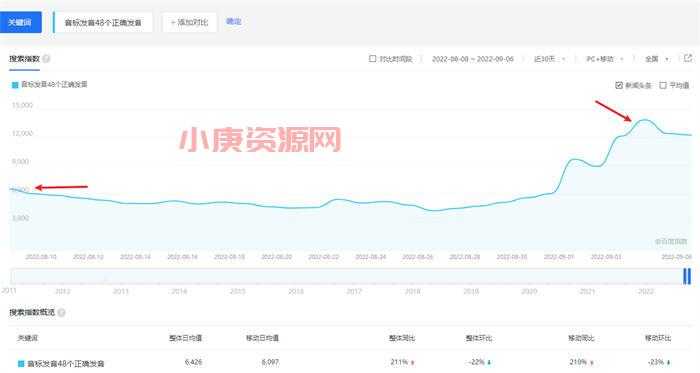Click the blue 关键词 button
Image resolution: width=700 pixels, height=373 pixels.
pos(21,22)
